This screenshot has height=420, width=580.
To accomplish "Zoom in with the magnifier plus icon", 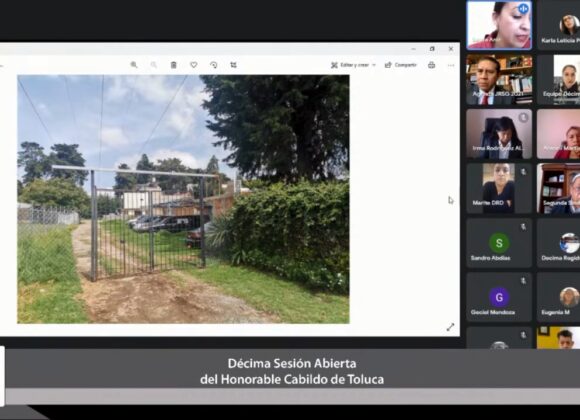I will (x=134, y=65).
